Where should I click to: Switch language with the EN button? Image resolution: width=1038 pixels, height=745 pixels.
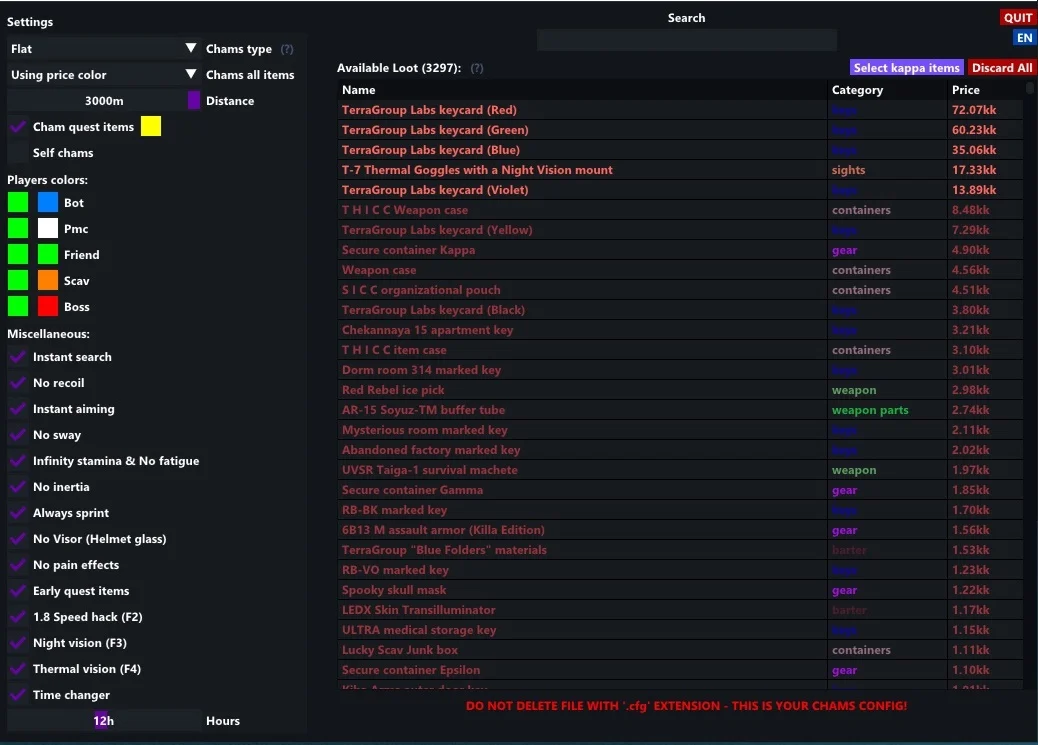[x=1024, y=38]
